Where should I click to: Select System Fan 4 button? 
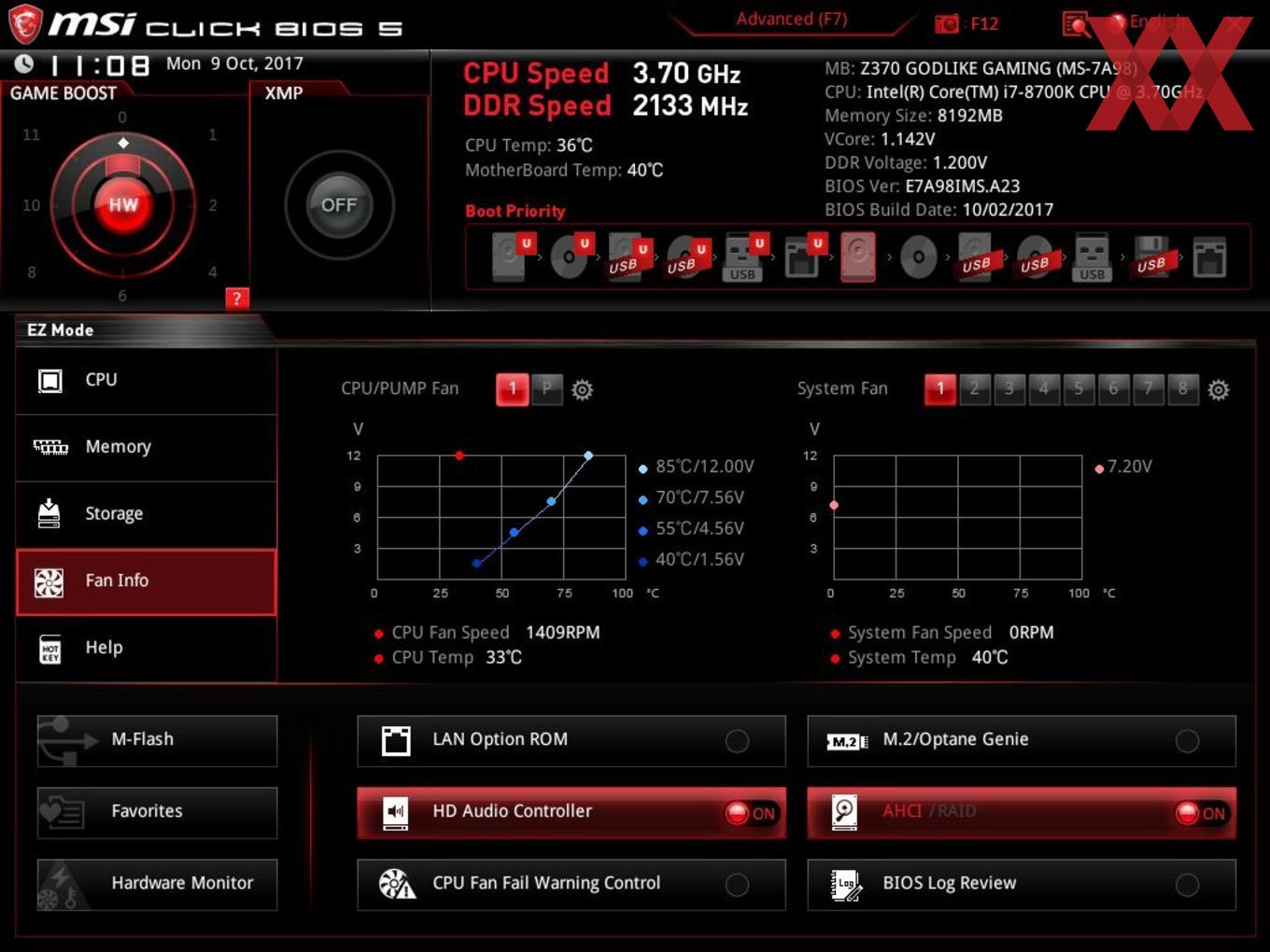pos(1044,389)
